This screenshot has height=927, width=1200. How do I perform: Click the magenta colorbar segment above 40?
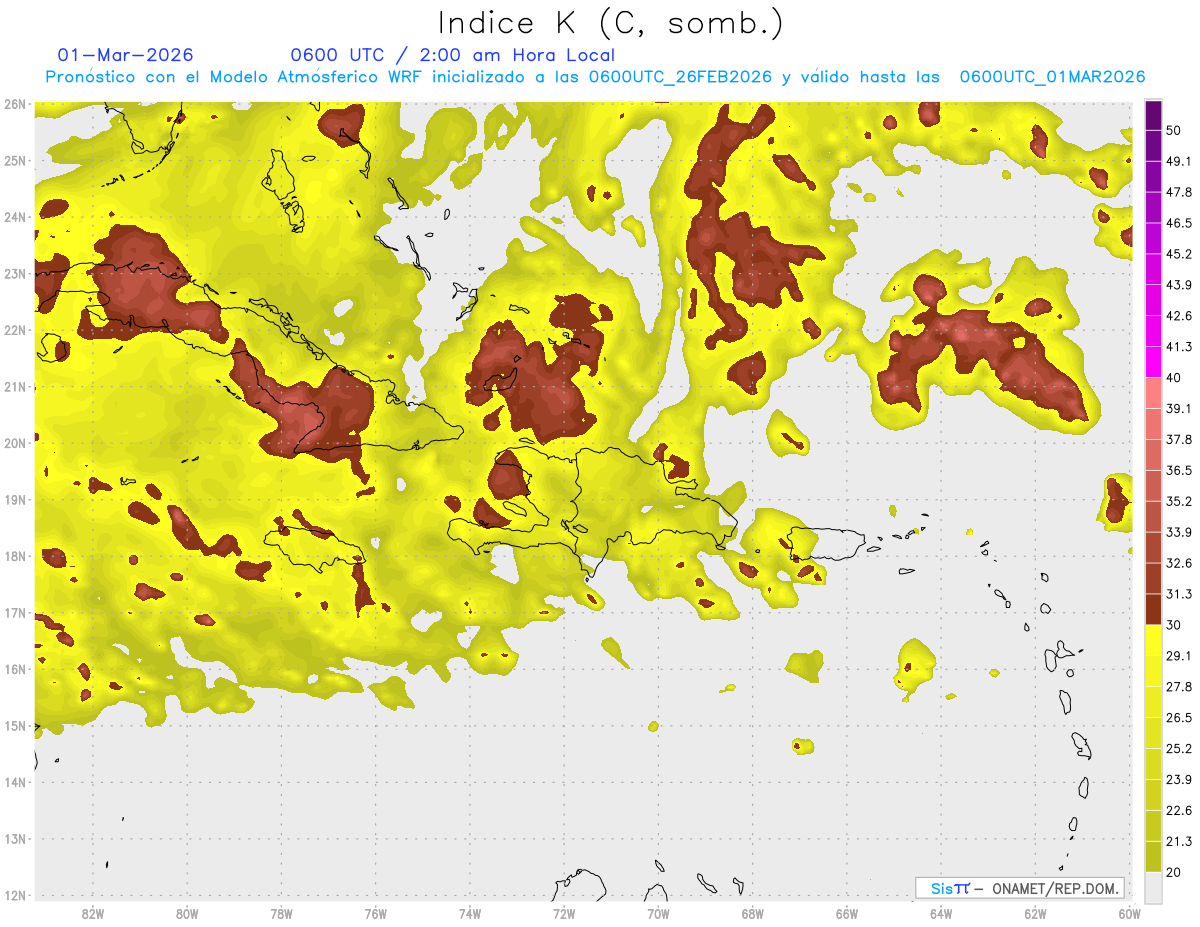pyautogui.click(x=1153, y=362)
